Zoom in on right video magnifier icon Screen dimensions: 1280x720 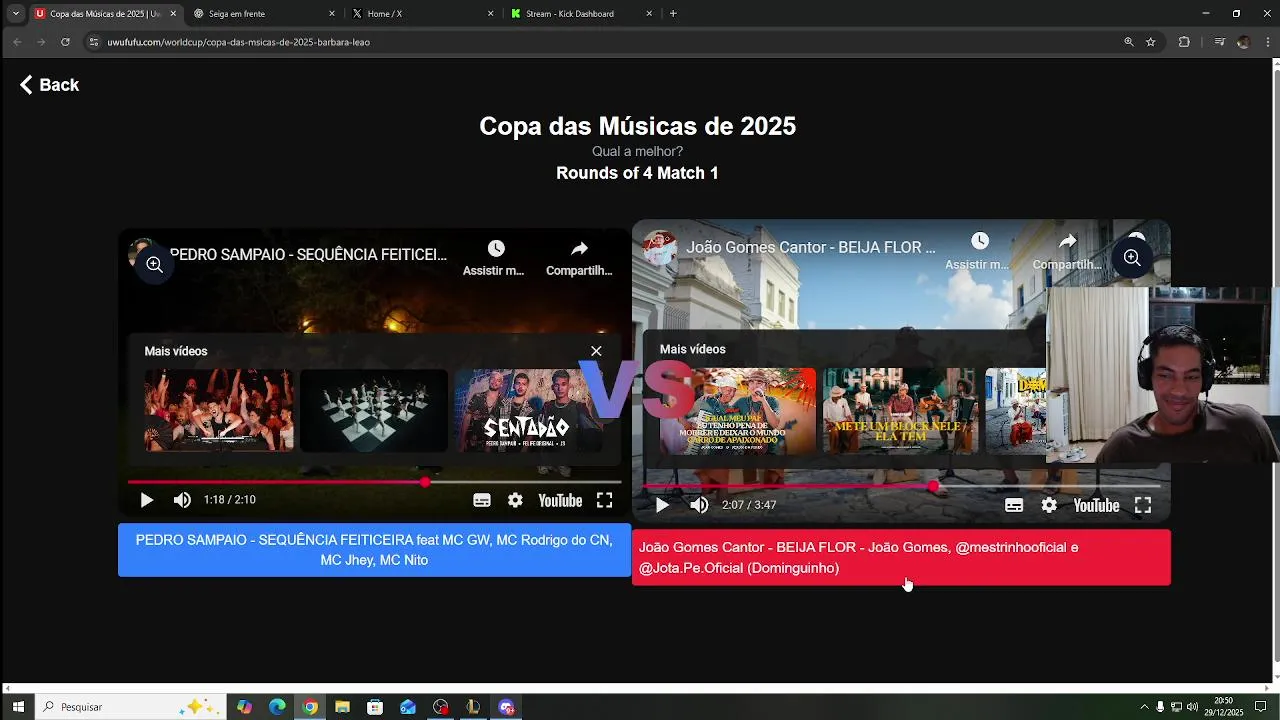click(x=1131, y=257)
